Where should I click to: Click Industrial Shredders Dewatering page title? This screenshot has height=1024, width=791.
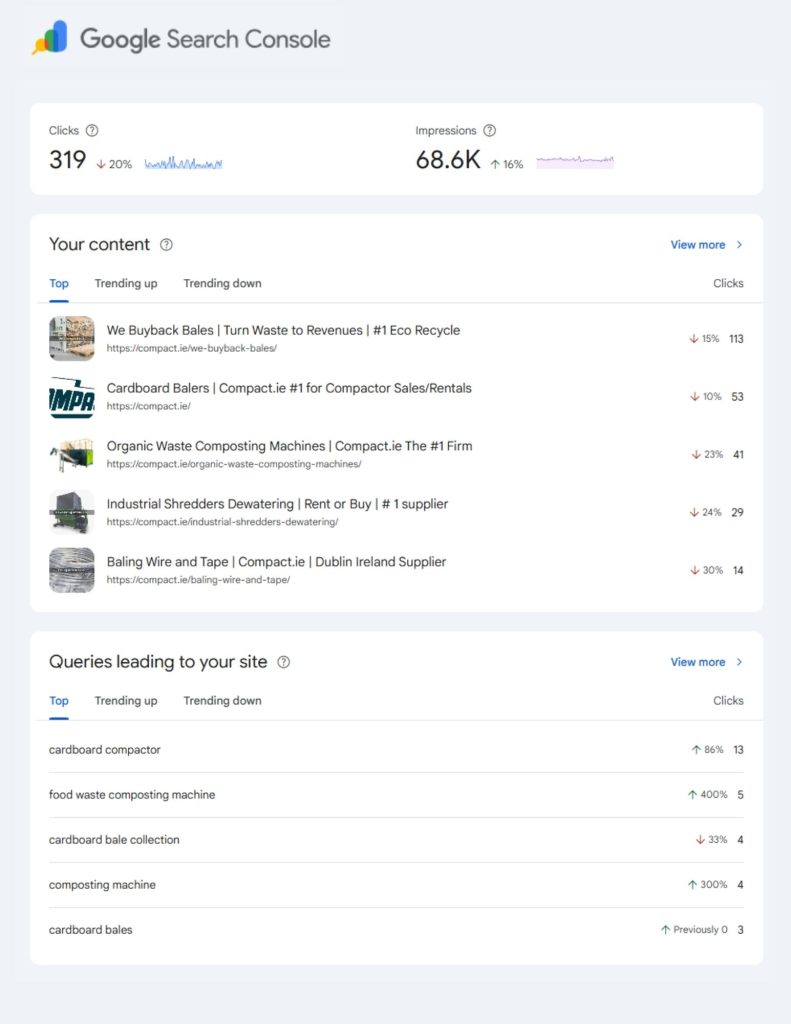[x=277, y=504]
